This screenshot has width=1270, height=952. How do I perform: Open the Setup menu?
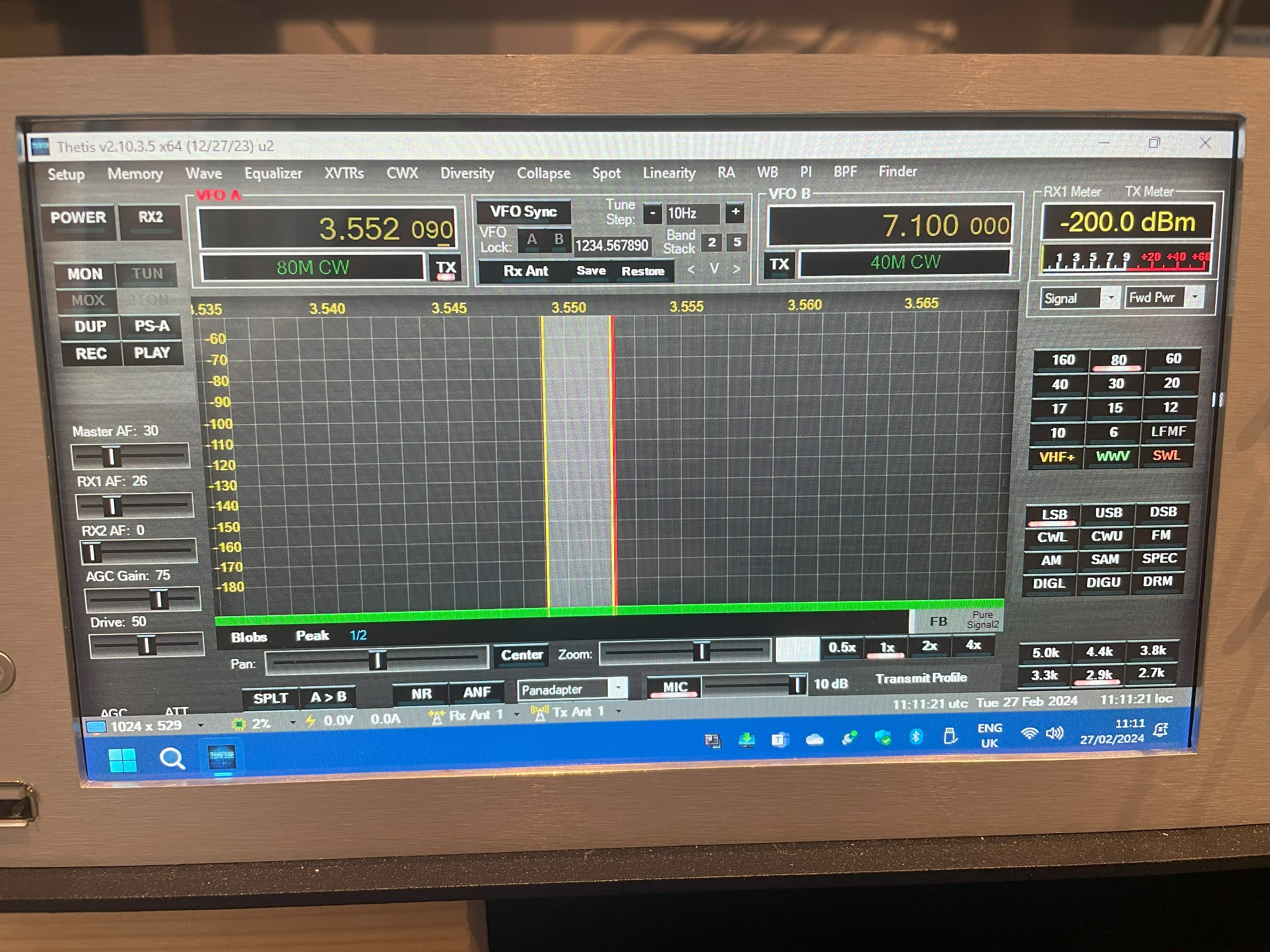click(66, 174)
